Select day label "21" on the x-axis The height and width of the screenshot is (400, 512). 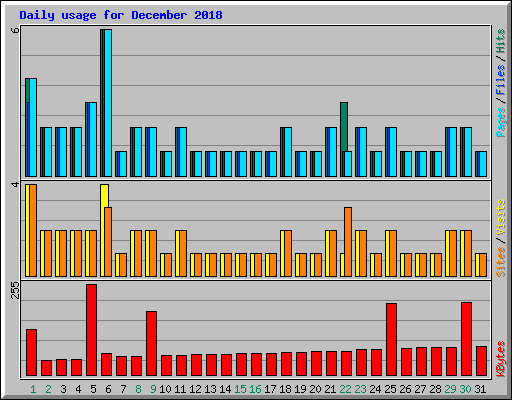pyautogui.click(x=330, y=389)
